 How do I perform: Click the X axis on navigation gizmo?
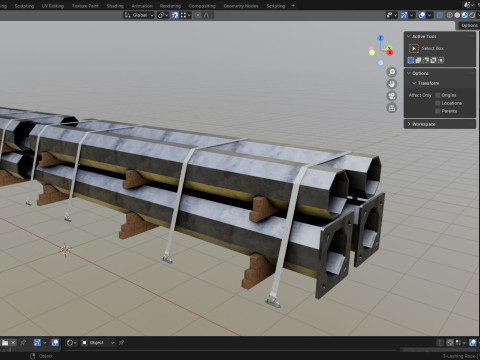coord(390,52)
